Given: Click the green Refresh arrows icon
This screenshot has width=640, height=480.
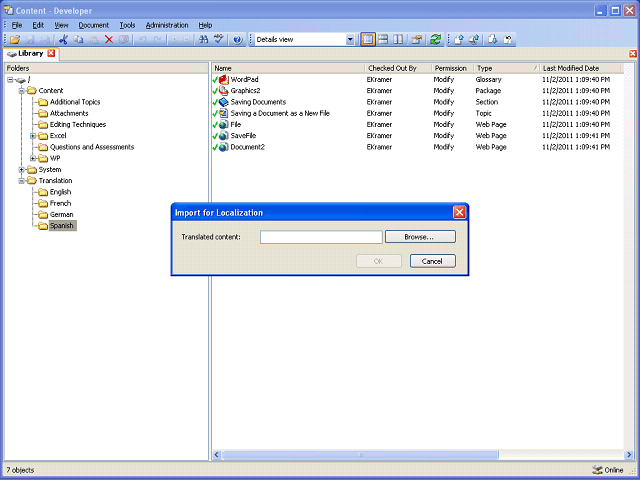Looking at the screenshot, I should pyautogui.click(x=436, y=39).
